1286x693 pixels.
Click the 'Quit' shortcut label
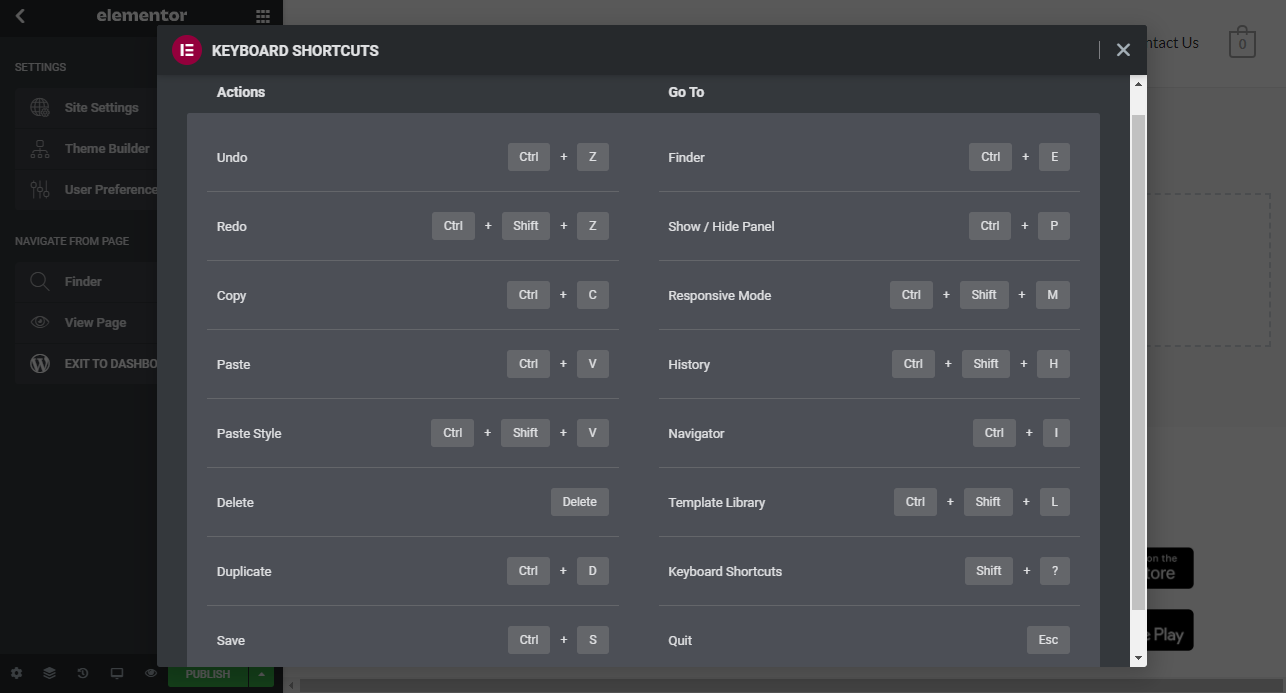680,640
